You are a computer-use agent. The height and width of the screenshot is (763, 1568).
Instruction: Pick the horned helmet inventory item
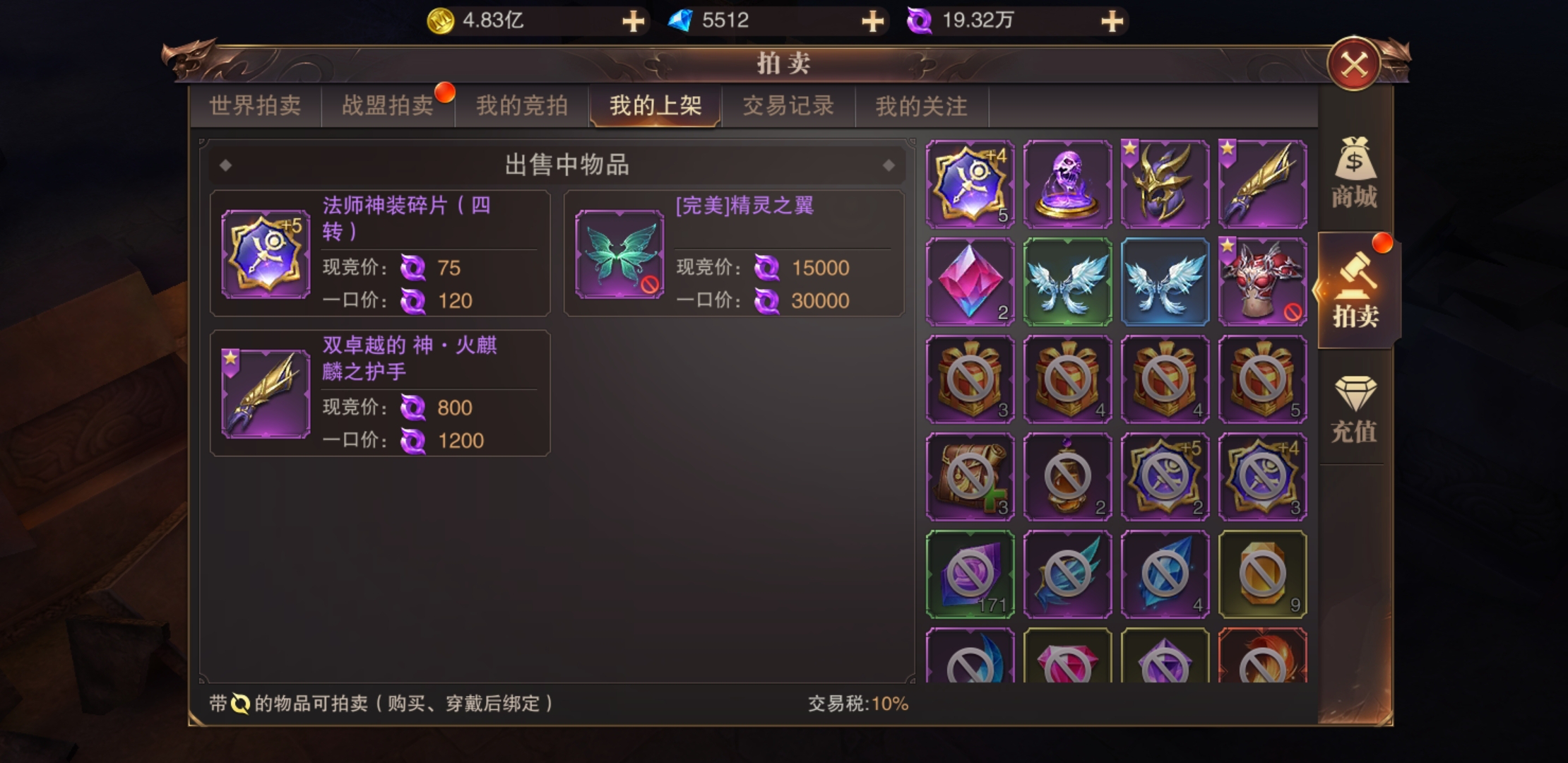pyautogui.click(x=1165, y=184)
